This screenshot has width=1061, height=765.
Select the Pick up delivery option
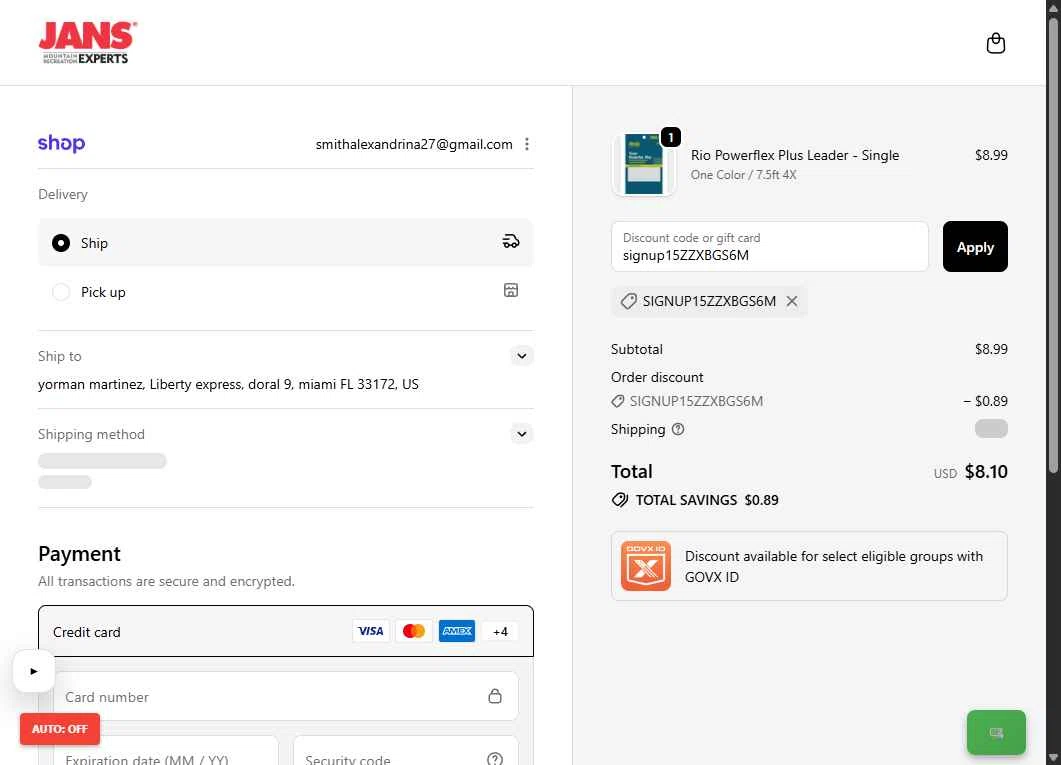pyautogui.click(x=286, y=292)
